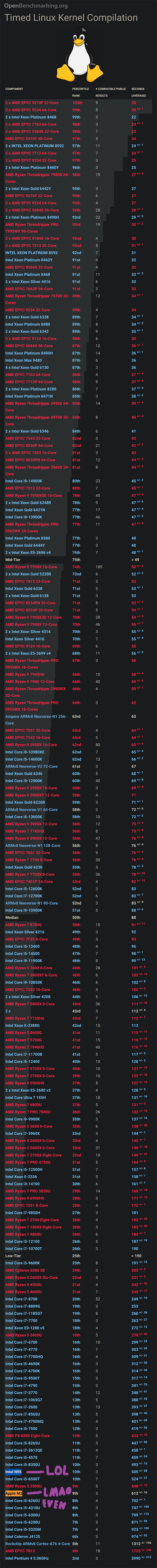
Task: Select the Timed Linux Kernel Compilation title
Action: pos(71,18)
